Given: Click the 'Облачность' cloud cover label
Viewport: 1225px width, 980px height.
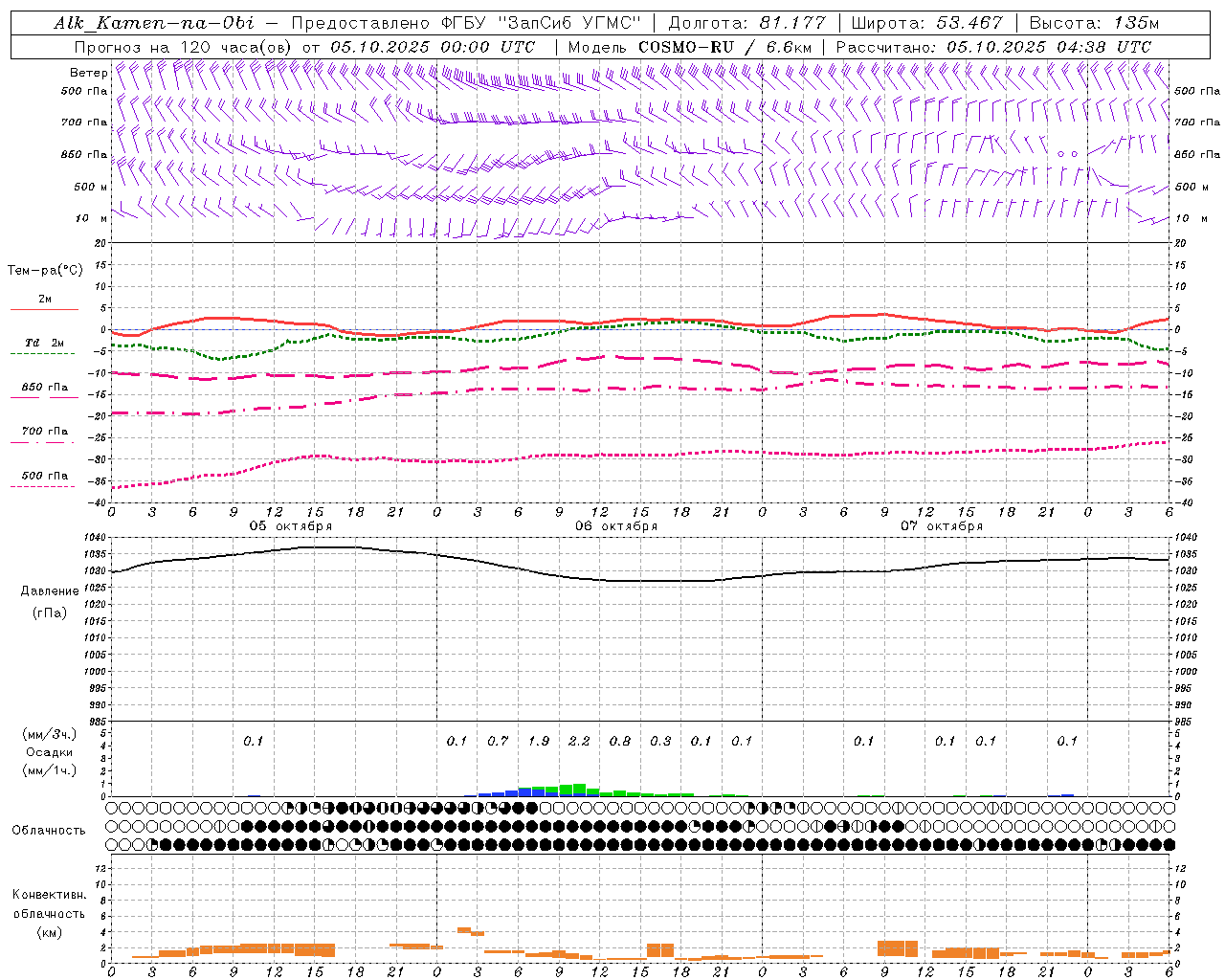Looking at the screenshot, I should point(49,831).
